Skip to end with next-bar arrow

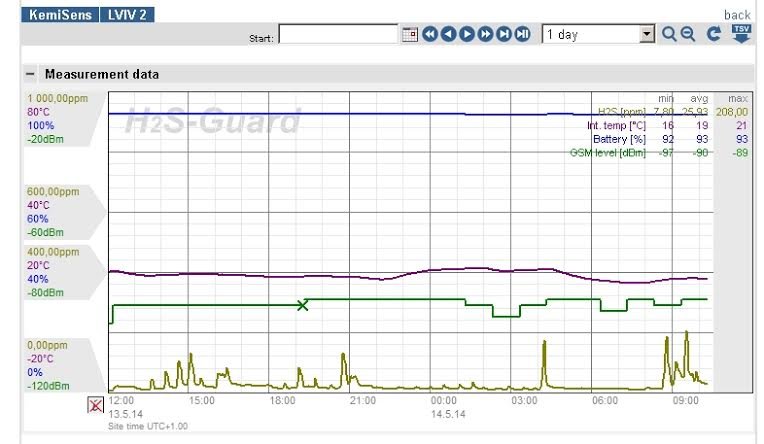click(504, 34)
